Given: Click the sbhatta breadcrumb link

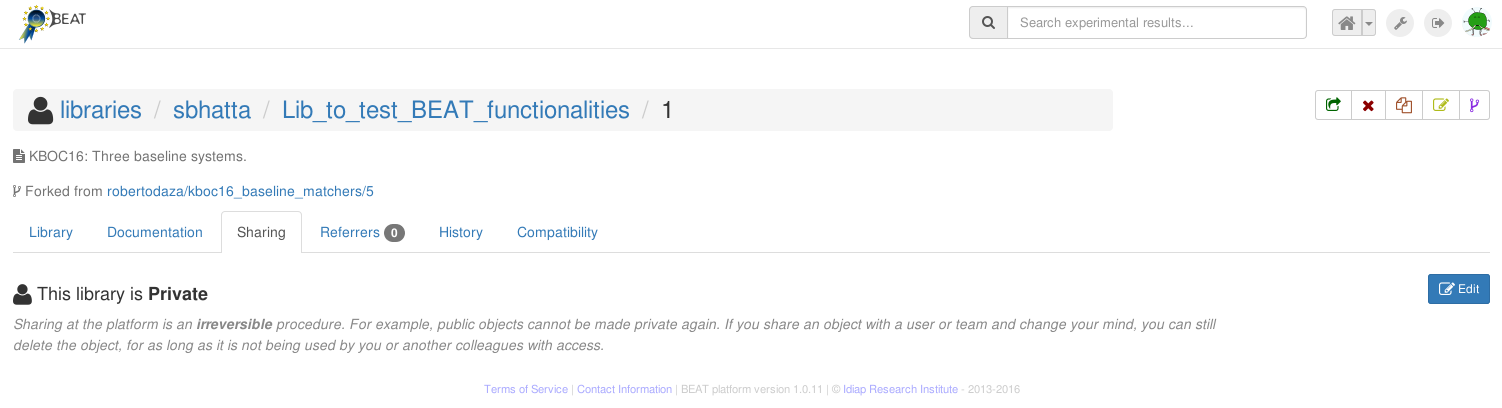Looking at the screenshot, I should pyautogui.click(x=212, y=110).
